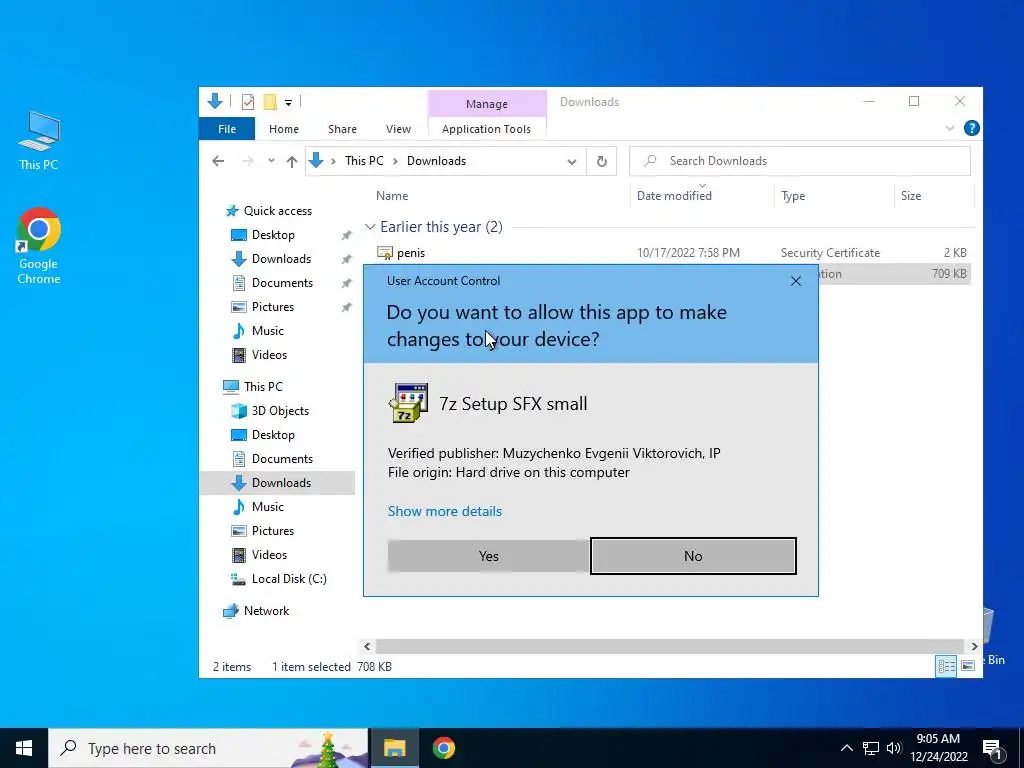Image resolution: width=1024 pixels, height=768 pixels.
Task: Open File Explorer from the taskbar
Action: 394,748
